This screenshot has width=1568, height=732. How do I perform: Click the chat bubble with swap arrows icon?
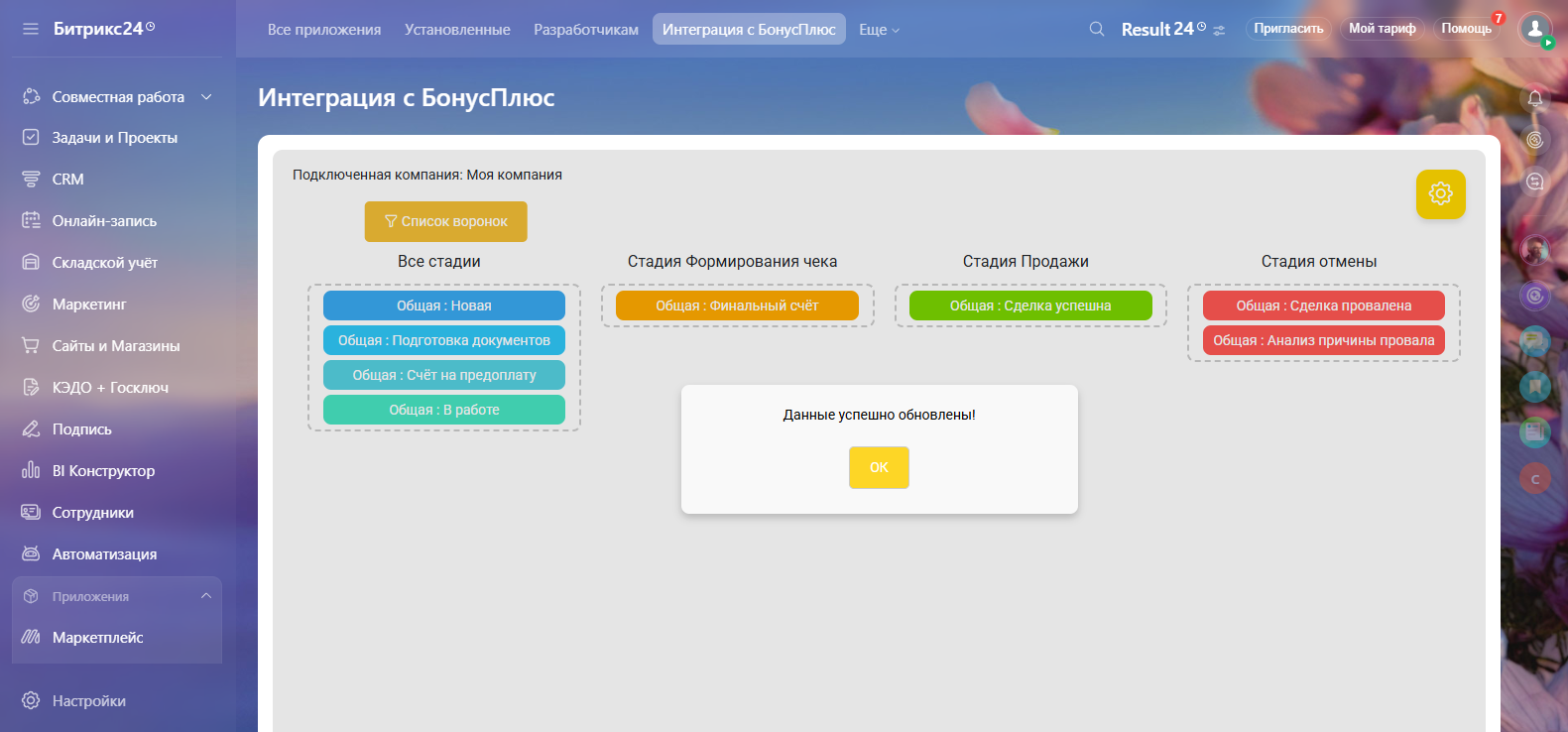(1535, 182)
